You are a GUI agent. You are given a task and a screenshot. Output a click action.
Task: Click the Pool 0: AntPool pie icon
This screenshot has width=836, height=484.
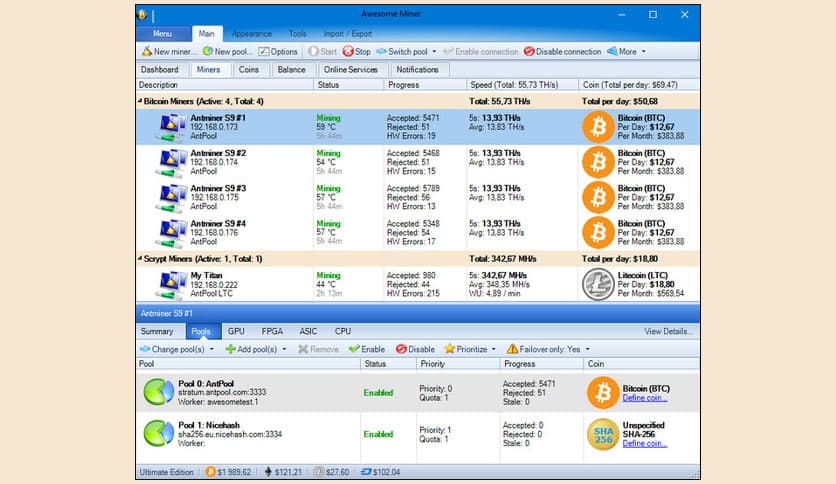click(x=158, y=392)
